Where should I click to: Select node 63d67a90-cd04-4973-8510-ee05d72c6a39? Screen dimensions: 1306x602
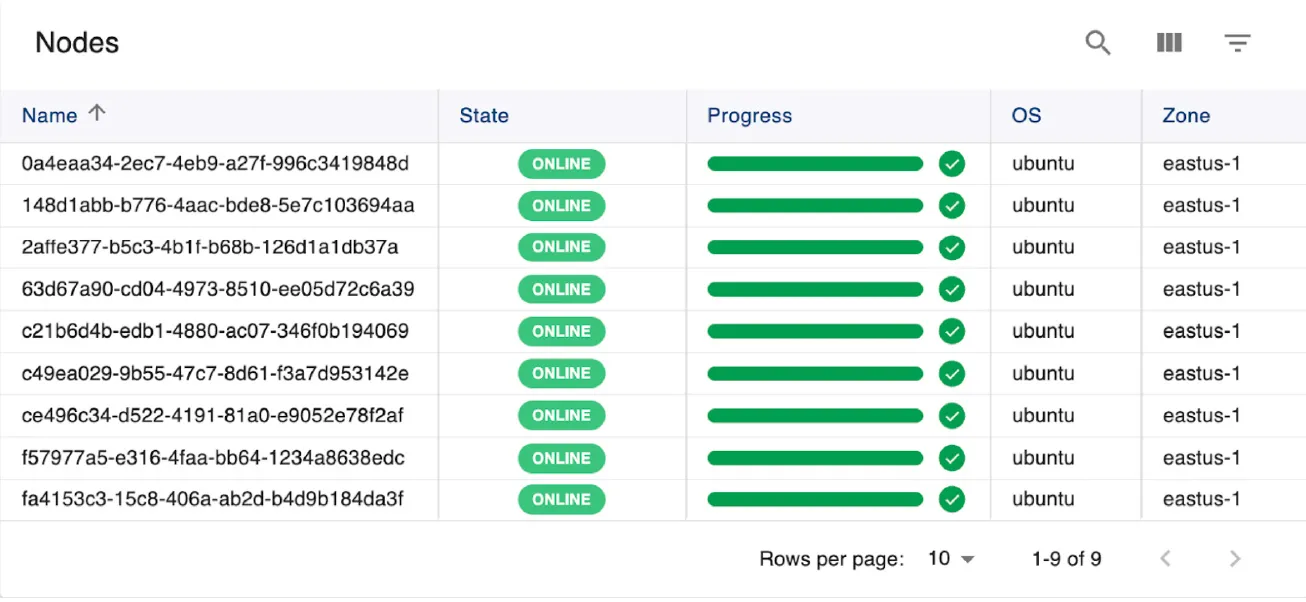(218, 290)
